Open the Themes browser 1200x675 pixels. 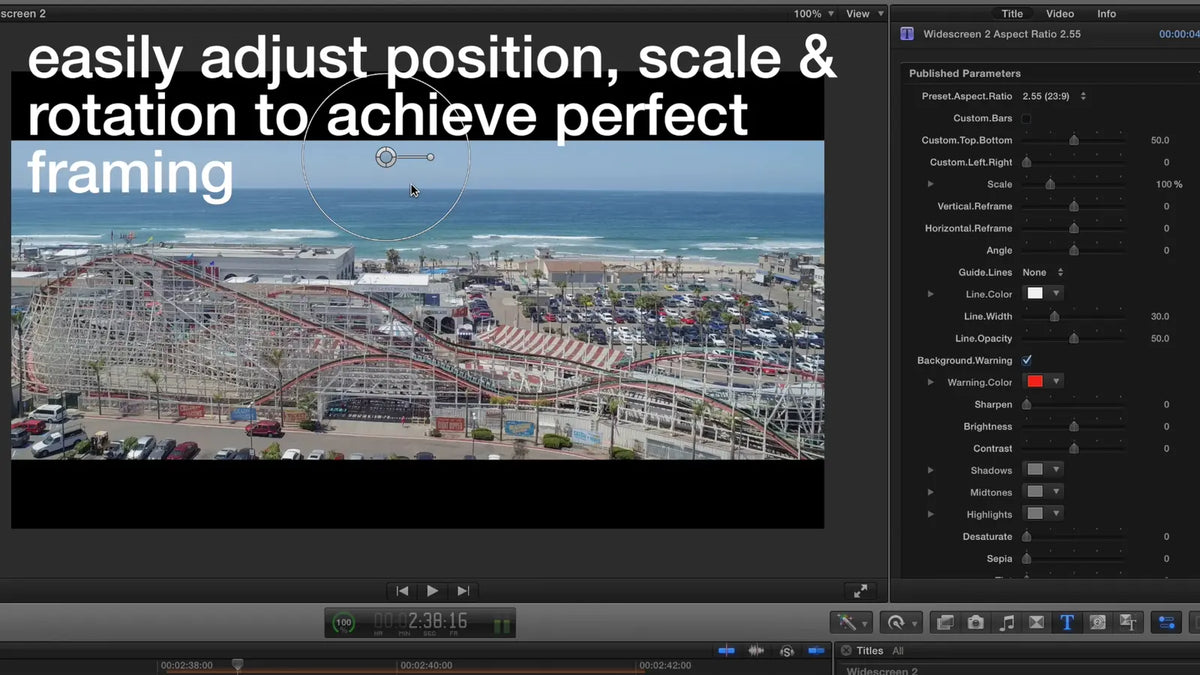click(x=1128, y=622)
